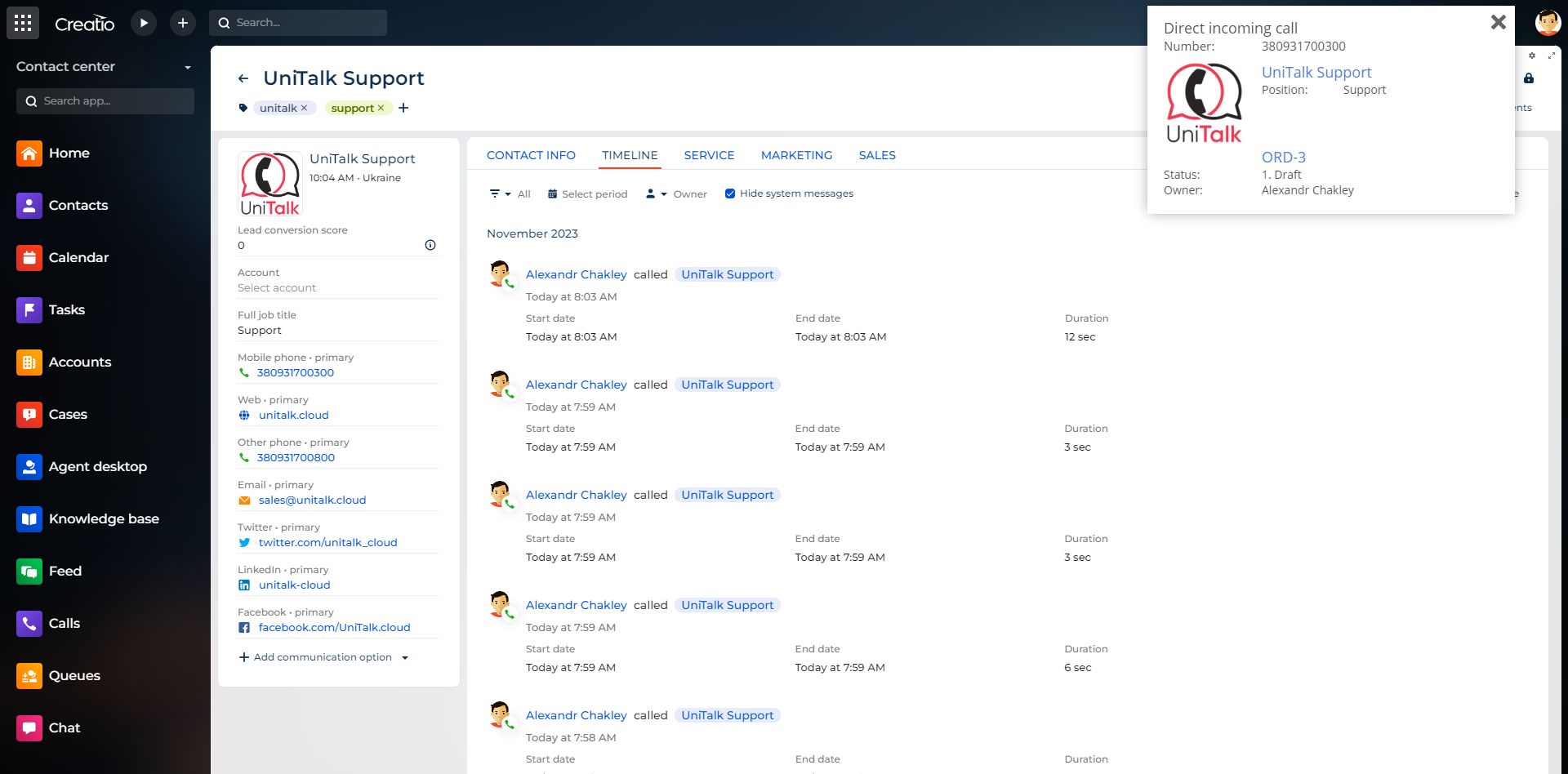Select the Calendar section icon
The image size is (1568, 774).
pyautogui.click(x=29, y=257)
